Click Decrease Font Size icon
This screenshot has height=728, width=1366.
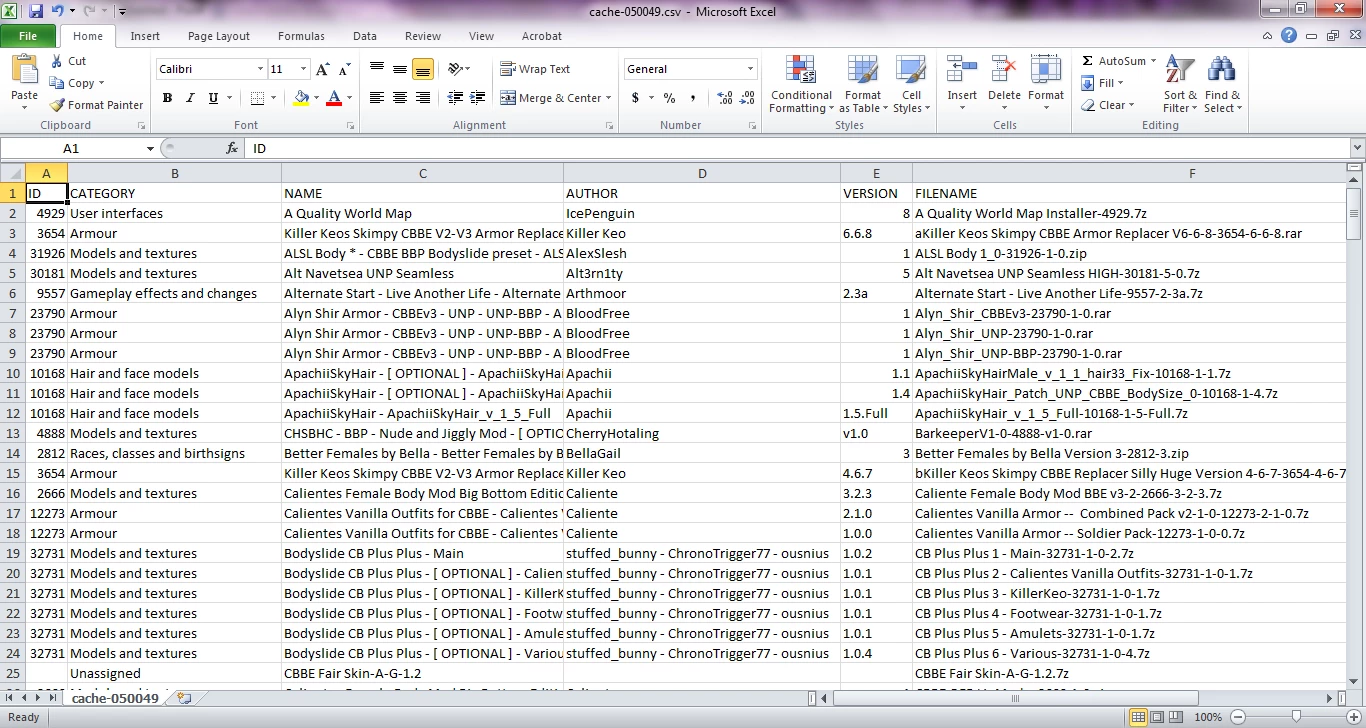coord(345,69)
